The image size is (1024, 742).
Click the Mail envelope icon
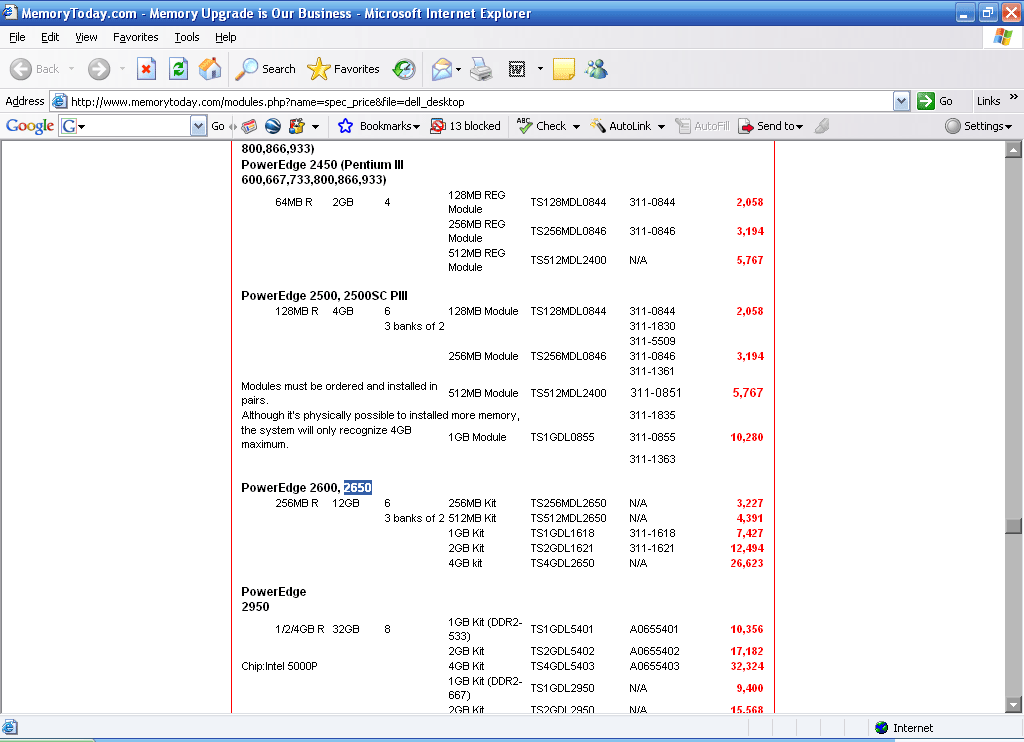tap(441, 69)
